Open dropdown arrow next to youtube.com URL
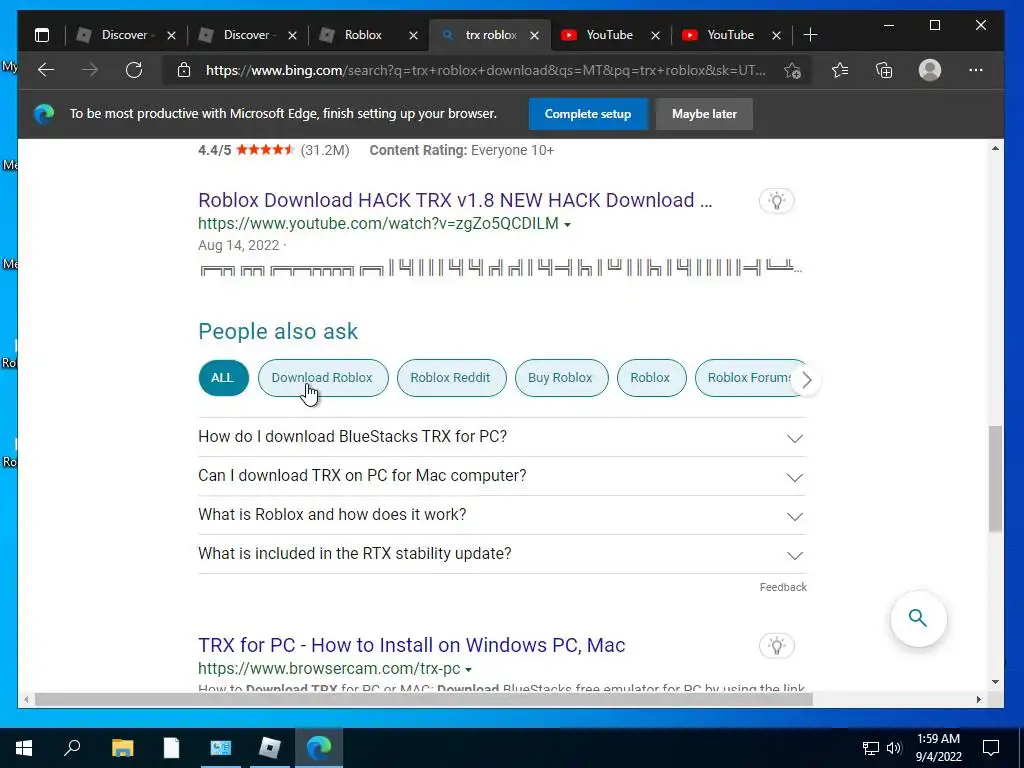The image size is (1024, 768). (x=567, y=225)
